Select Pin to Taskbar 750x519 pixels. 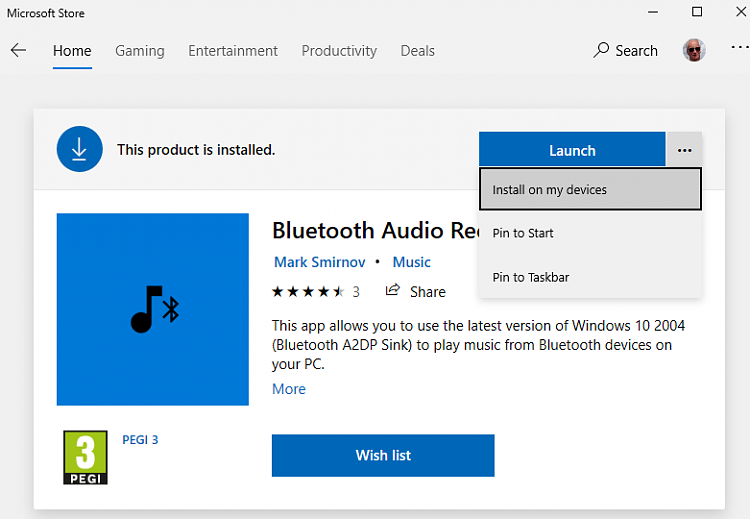click(x=590, y=277)
